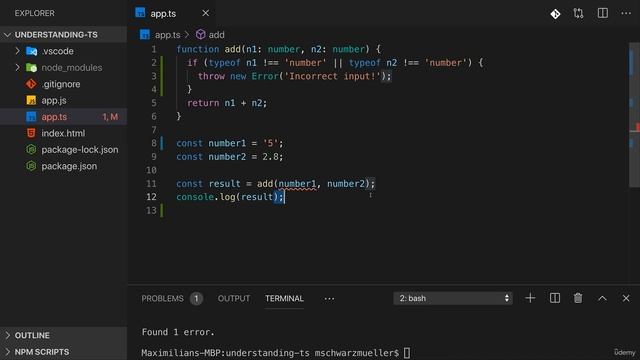Open the app.js file
The height and width of the screenshot is (360, 640).
(54, 100)
